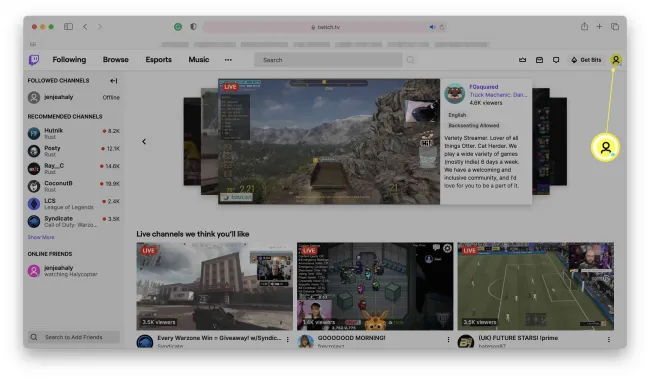Play the featured FGsquared live stream
650x379 pixels.
coord(329,141)
